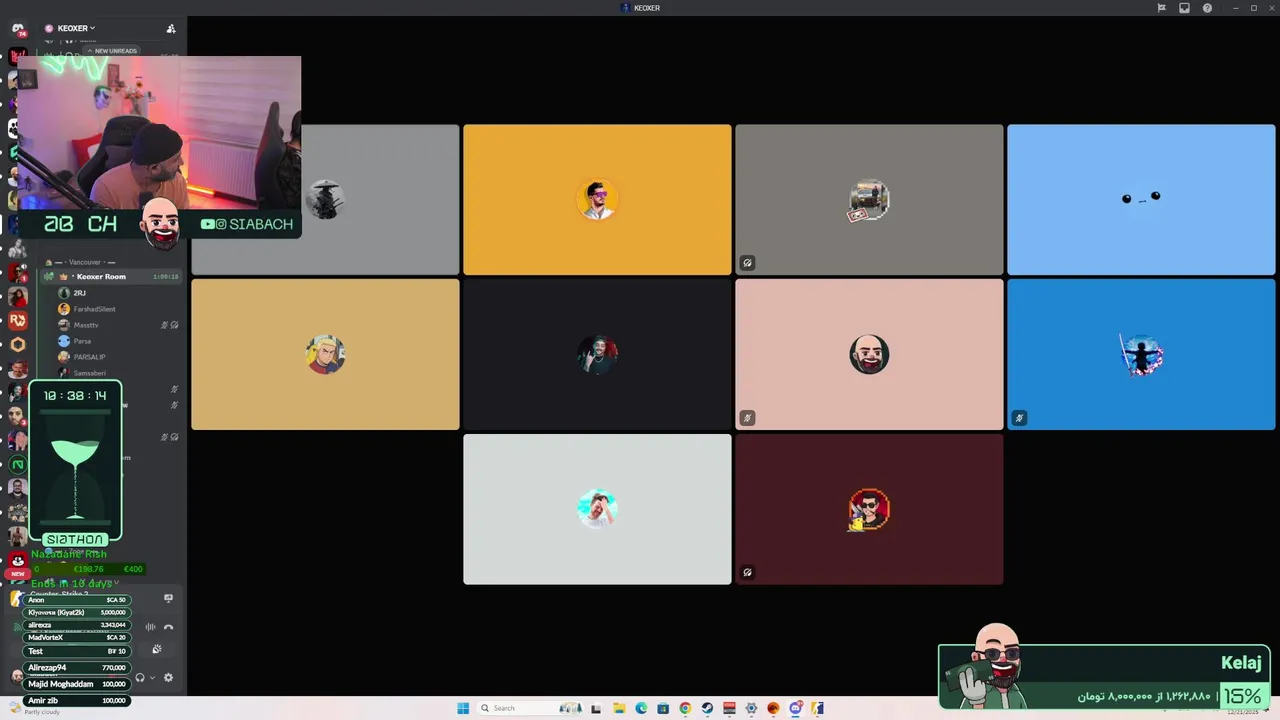
Task: Open the orange hexagon server icon
Action: pyautogui.click(x=17, y=344)
